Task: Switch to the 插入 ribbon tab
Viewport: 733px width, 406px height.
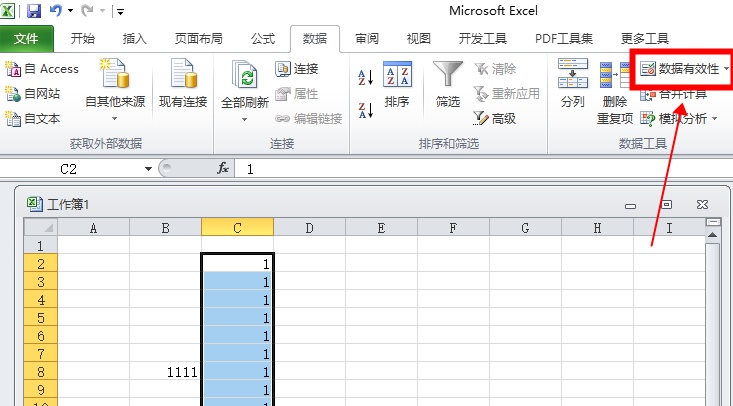Action: pos(135,38)
